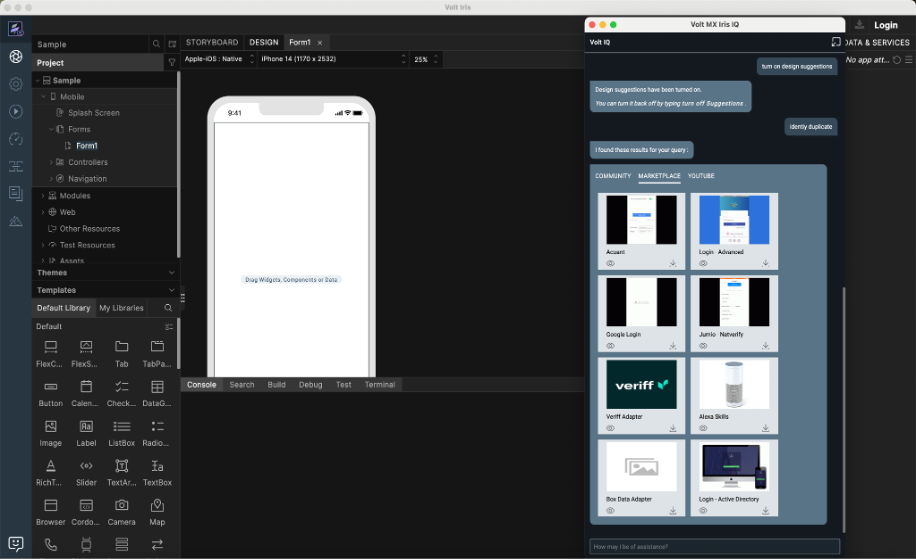Click the run/play icon in the left sidebar
This screenshot has width=916, height=560.
[x=16, y=111]
